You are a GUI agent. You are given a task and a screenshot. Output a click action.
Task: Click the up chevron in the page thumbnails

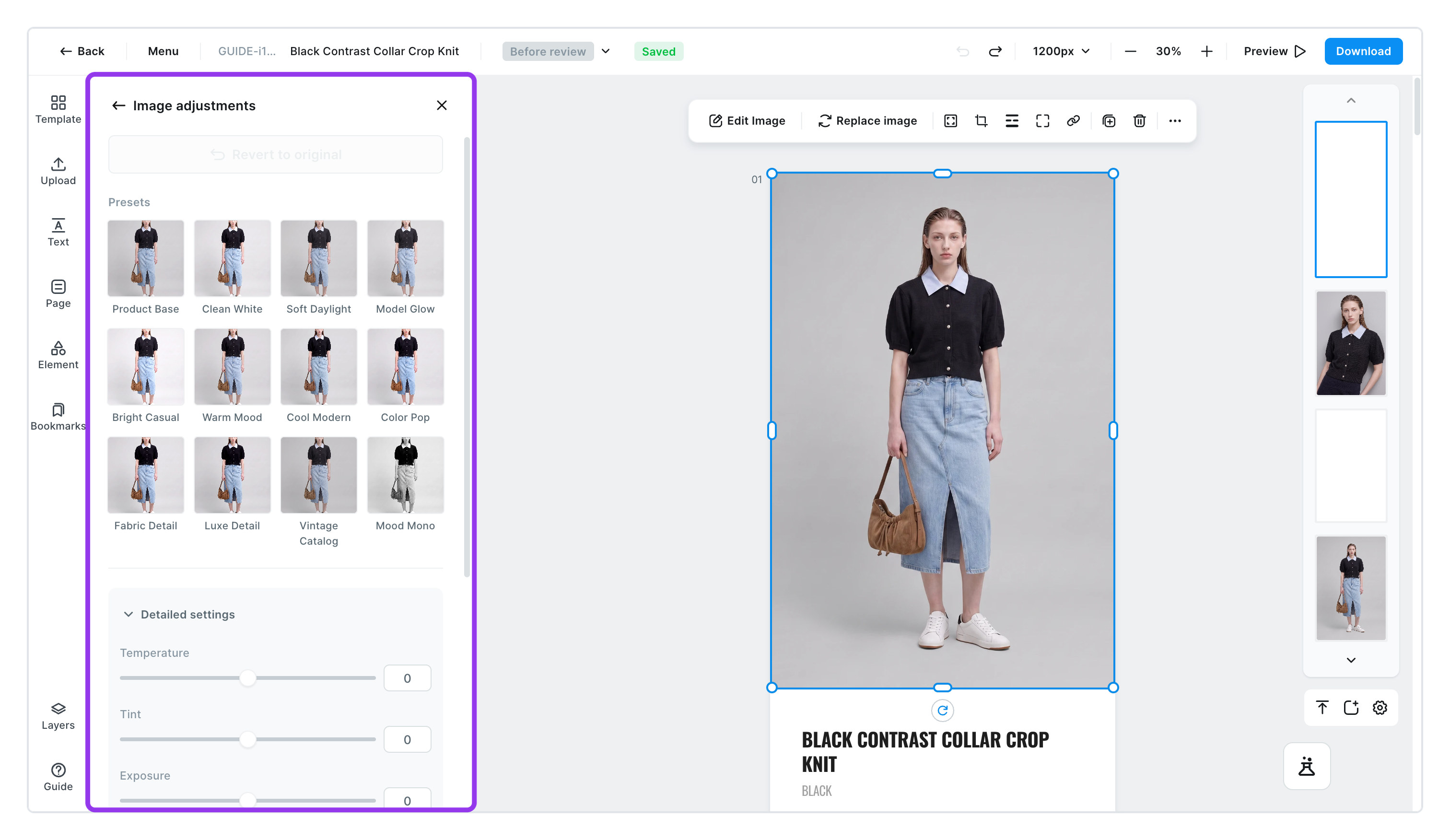tap(1351, 101)
